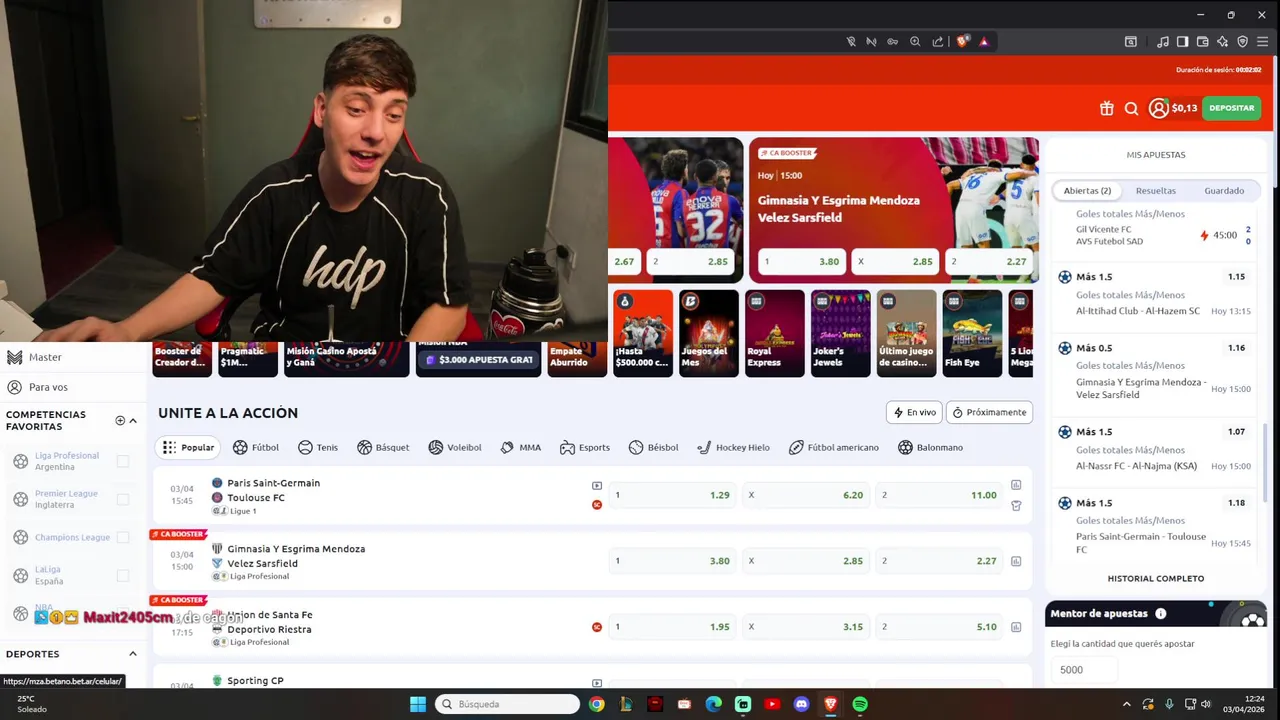Select Deportivo Riestra odds 5.10

click(939, 627)
